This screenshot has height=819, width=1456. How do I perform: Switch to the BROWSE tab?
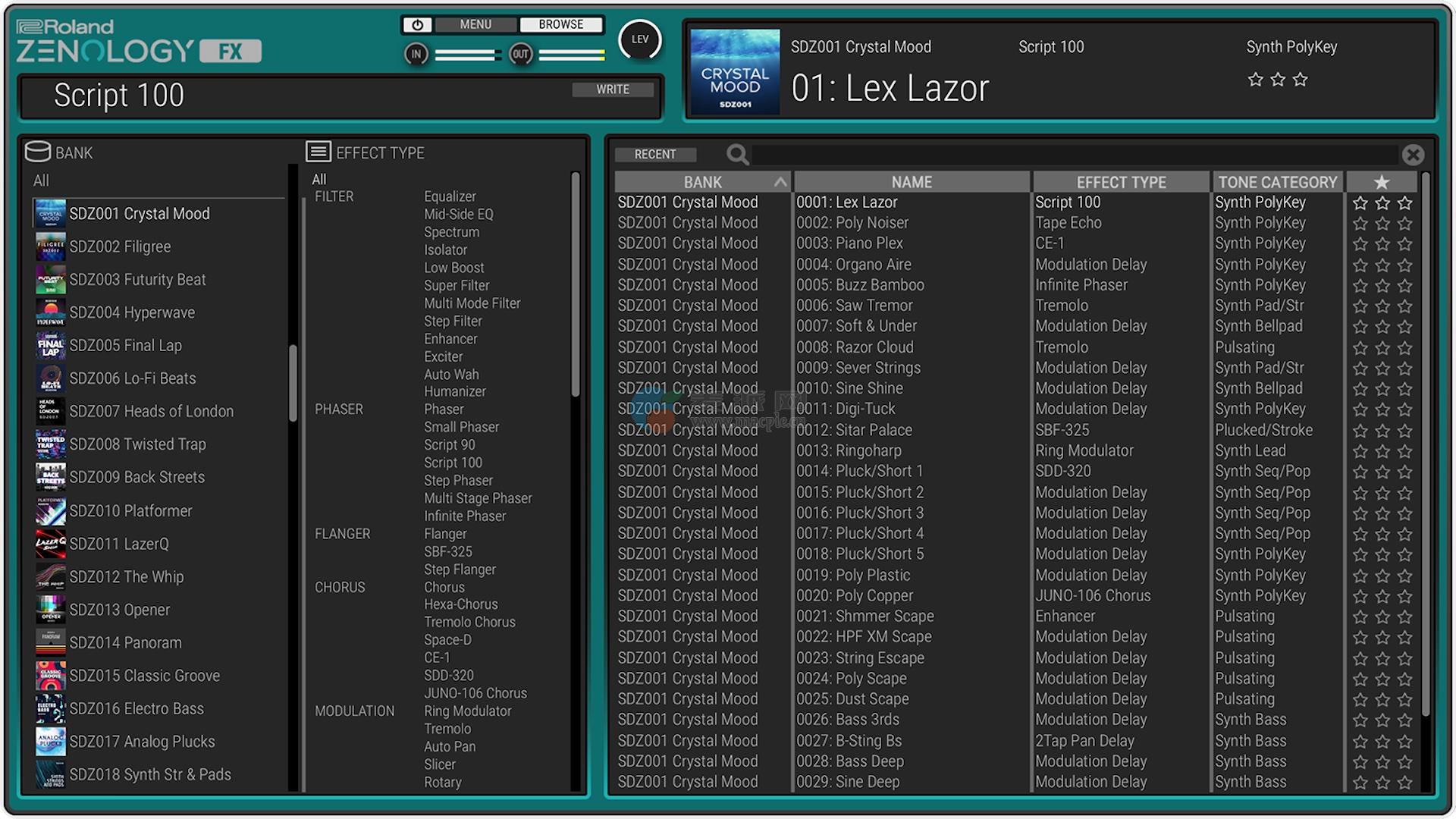pyautogui.click(x=561, y=25)
